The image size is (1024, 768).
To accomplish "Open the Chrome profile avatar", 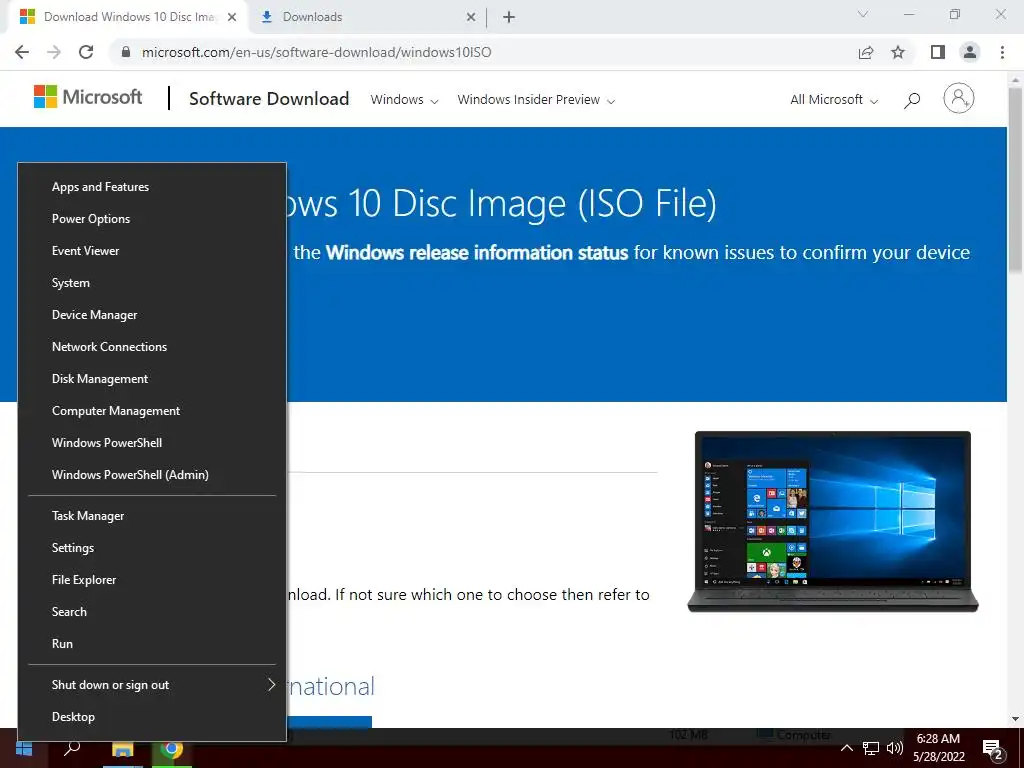I will pos(970,52).
